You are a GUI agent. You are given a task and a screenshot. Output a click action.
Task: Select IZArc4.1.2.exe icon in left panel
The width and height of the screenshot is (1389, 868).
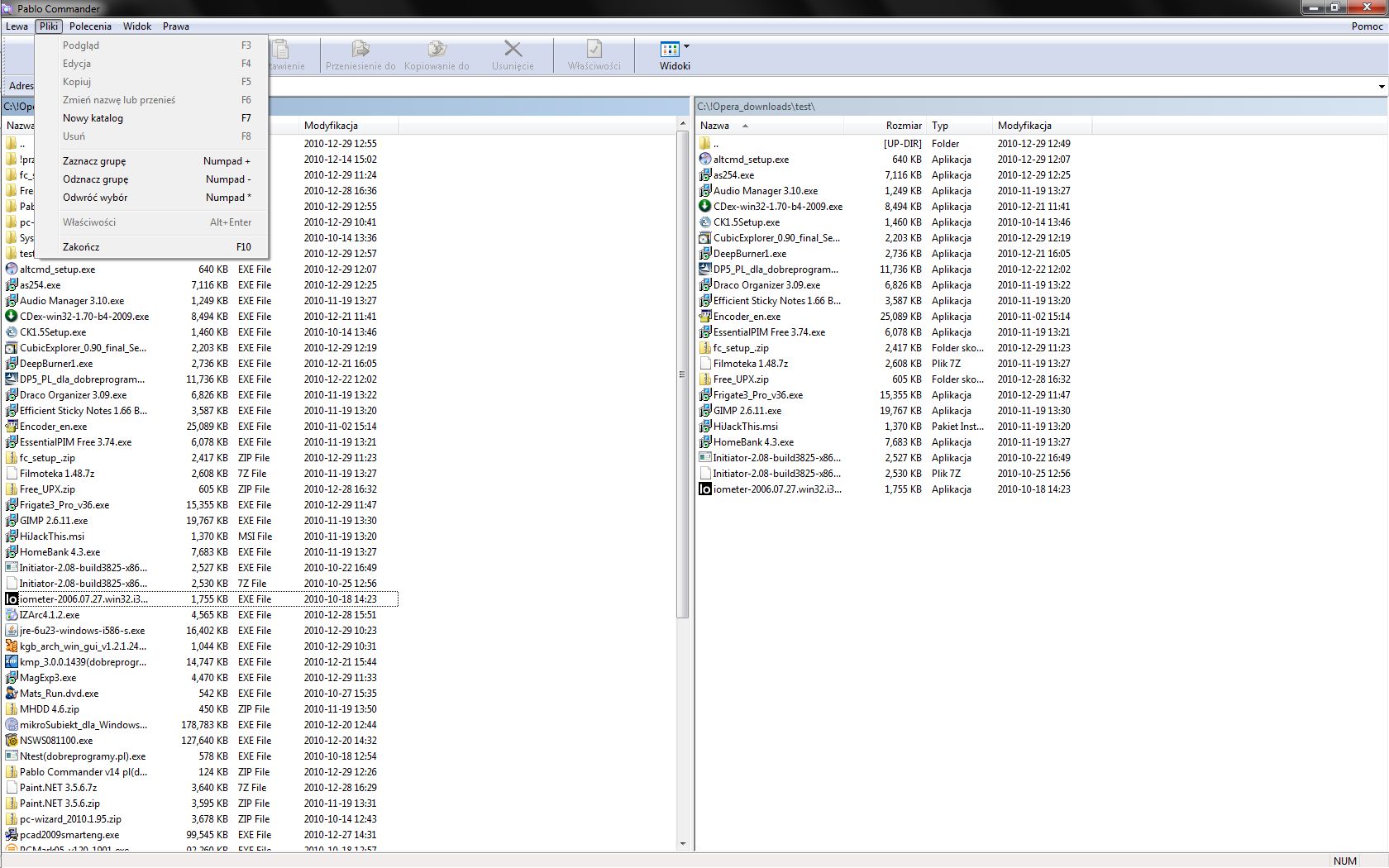12,614
